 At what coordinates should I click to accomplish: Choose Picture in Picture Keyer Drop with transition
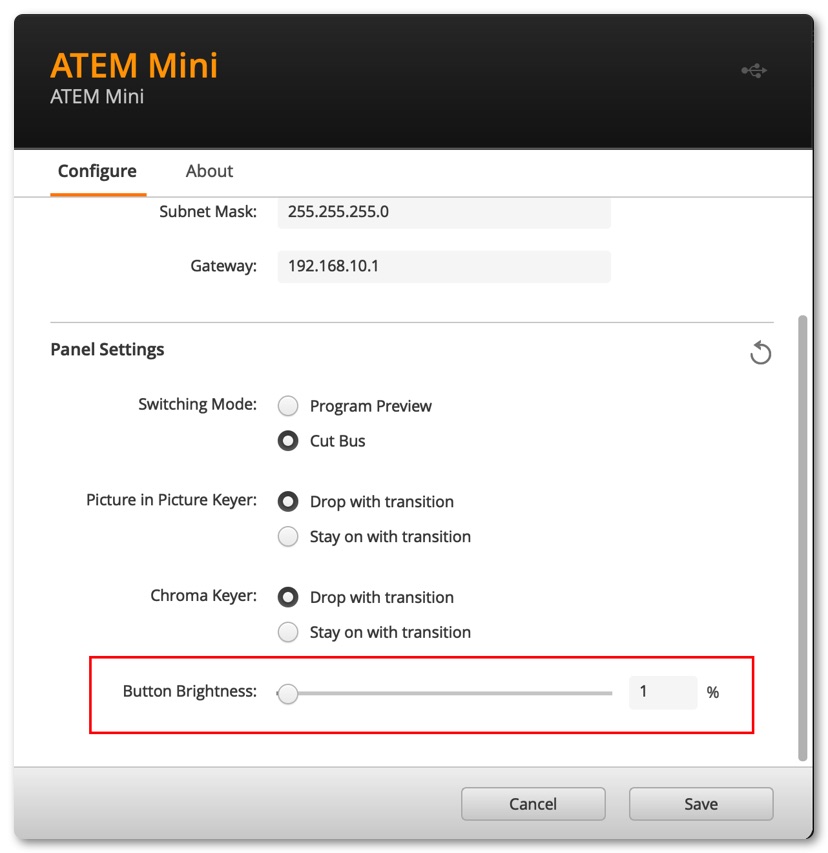tap(288, 502)
